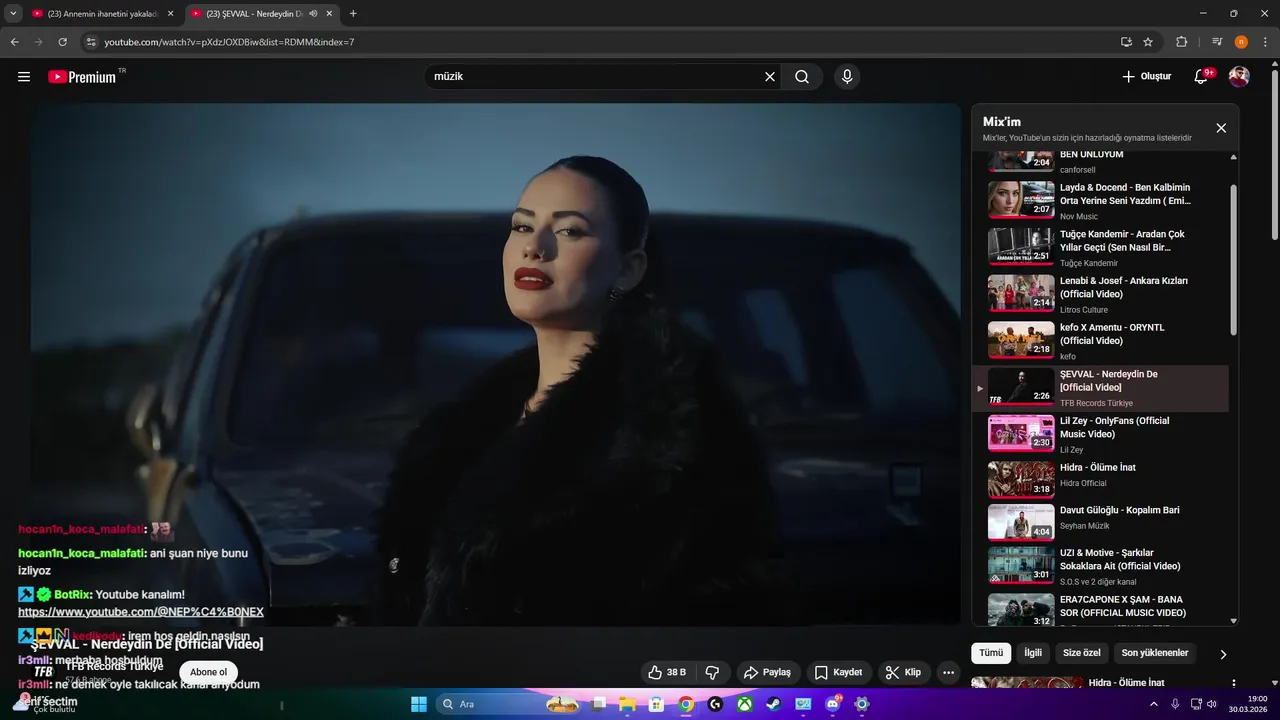Open volume control in system tray
This screenshot has width=1280, height=720.
coord(1211,704)
